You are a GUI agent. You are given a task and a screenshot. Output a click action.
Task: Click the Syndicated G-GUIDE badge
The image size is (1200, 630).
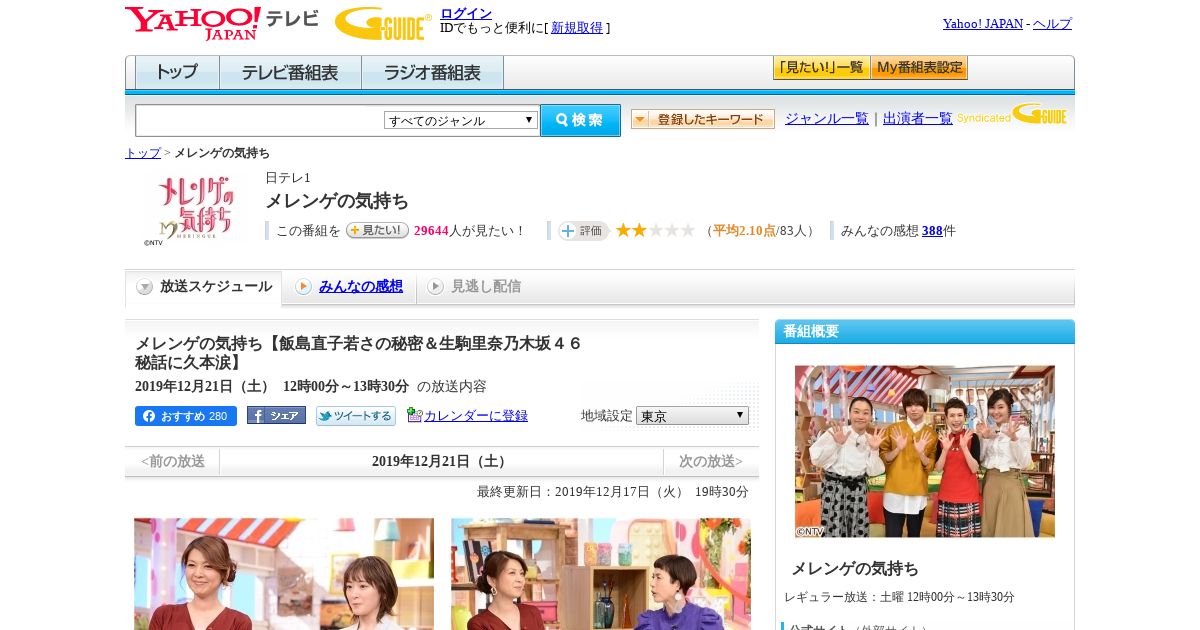pyautogui.click(x=1012, y=115)
